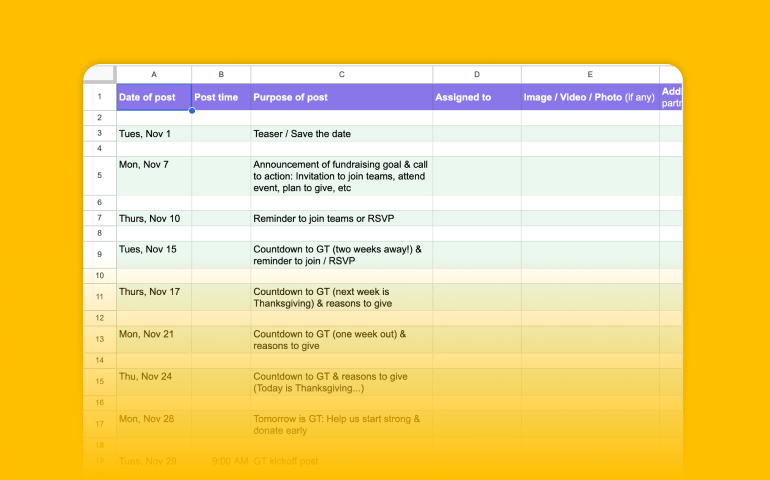Viewport: 770px width, 480px height.
Task: Click the Image cell for Thurs, Nov 10 row
Action: [590, 218]
